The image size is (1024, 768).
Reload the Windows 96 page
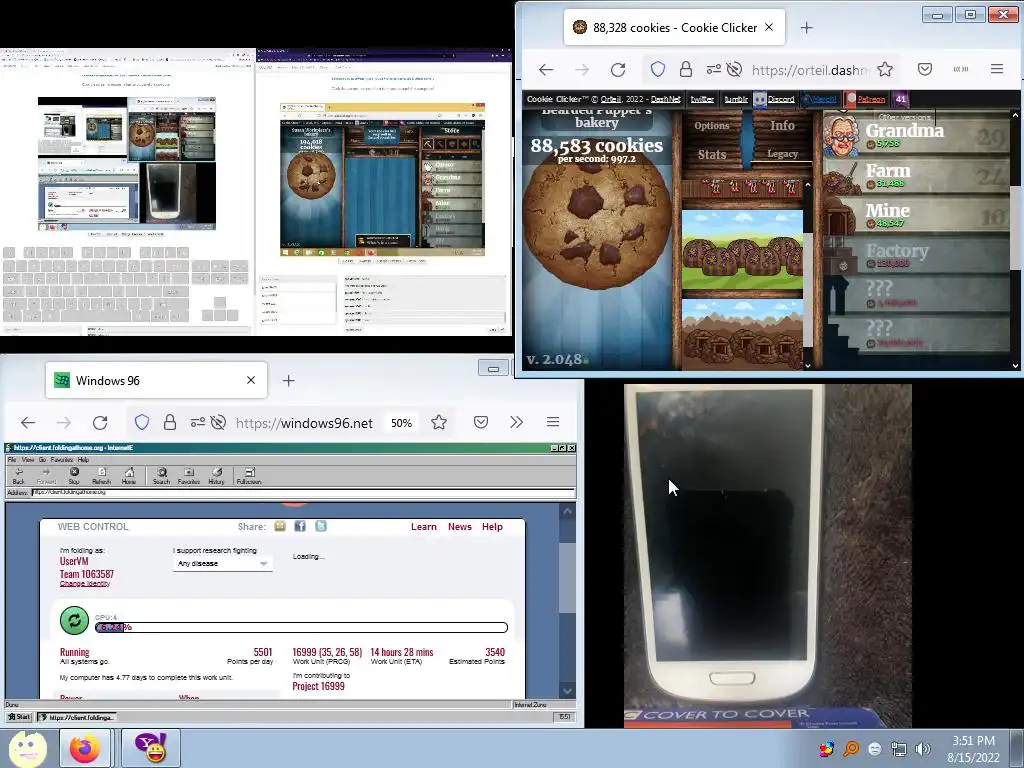(100, 423)
